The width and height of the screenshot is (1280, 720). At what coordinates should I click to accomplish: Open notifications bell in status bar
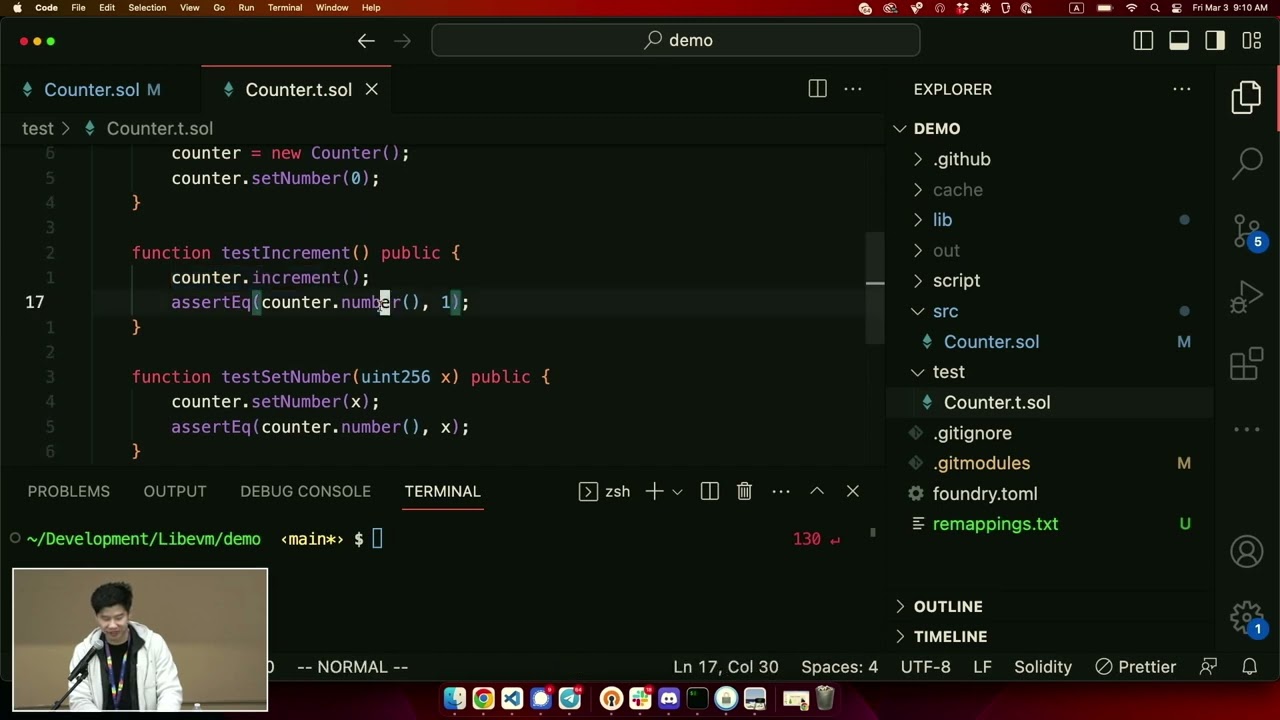(1249, 667)
